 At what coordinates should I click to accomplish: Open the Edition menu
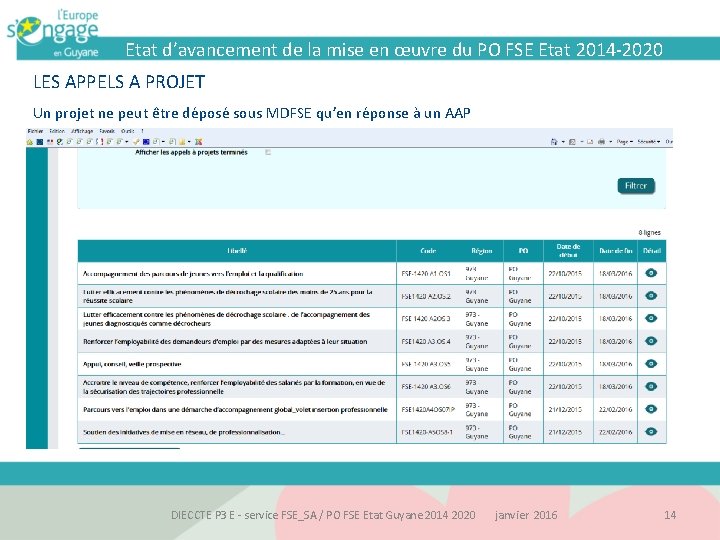point(57,131)
